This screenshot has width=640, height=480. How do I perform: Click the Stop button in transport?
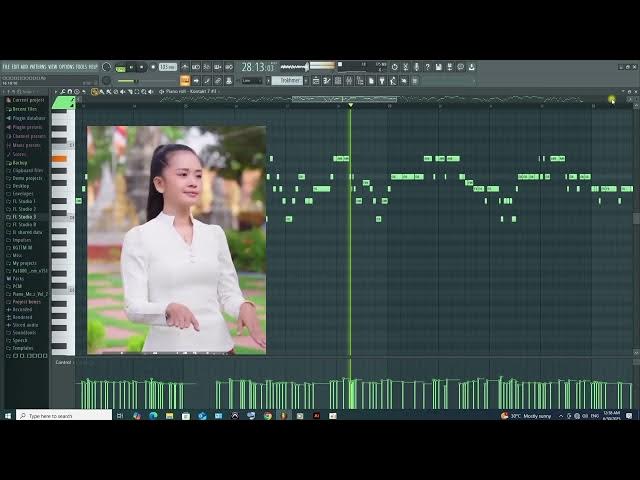142,67
